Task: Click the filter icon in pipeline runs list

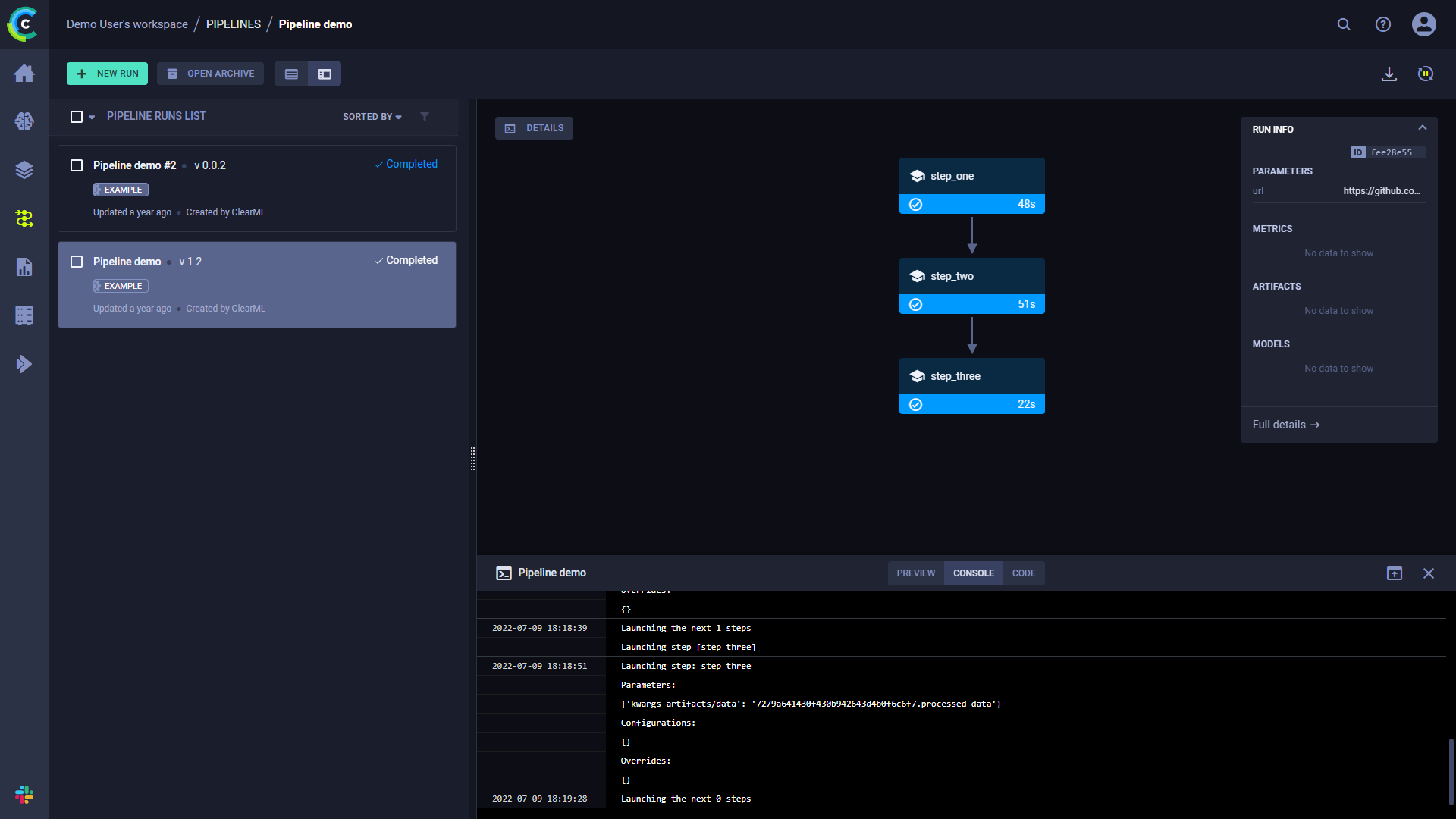Action: [424, 116]
